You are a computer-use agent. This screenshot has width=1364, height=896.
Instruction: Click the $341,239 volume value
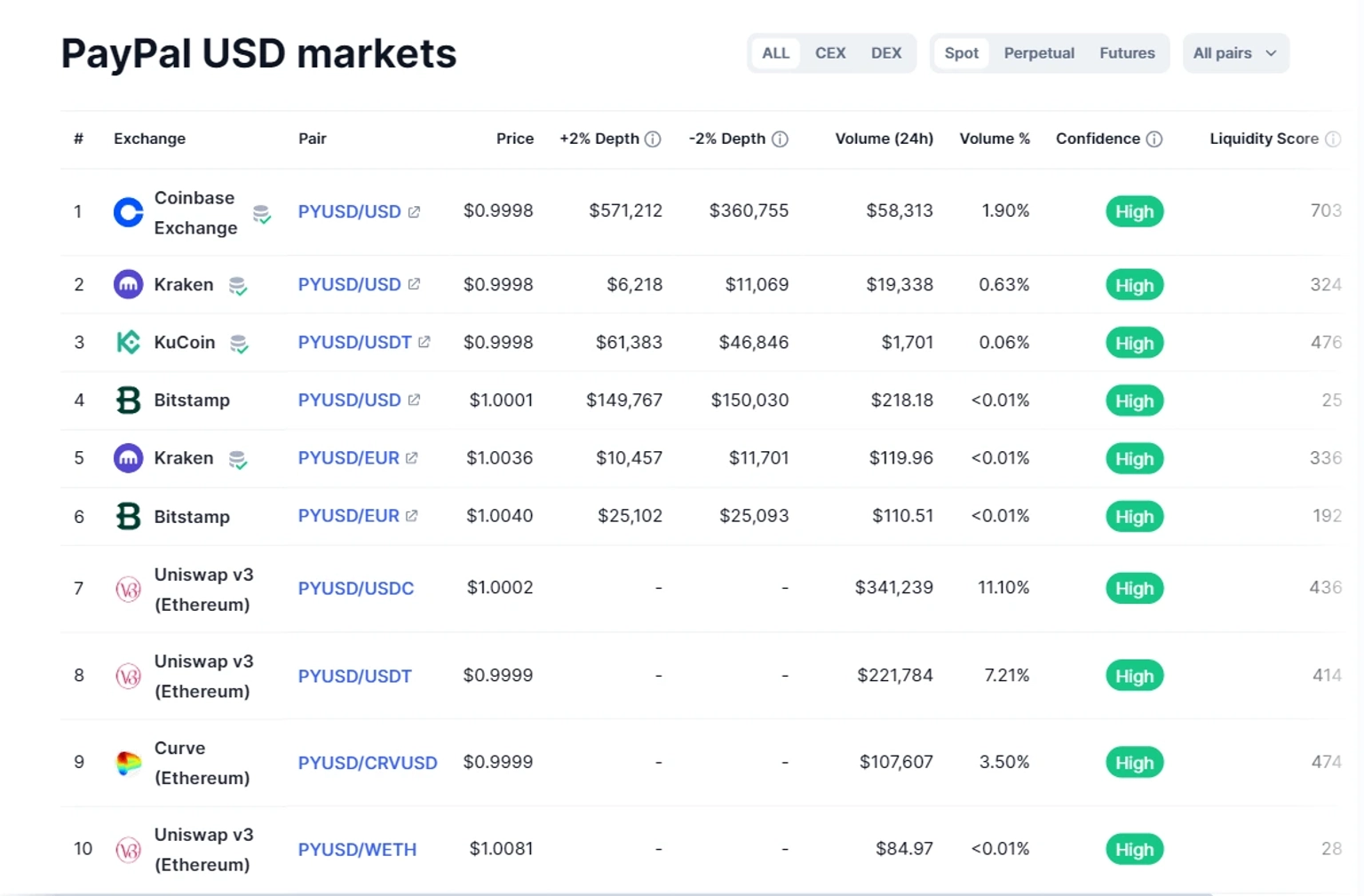[893, 588]
